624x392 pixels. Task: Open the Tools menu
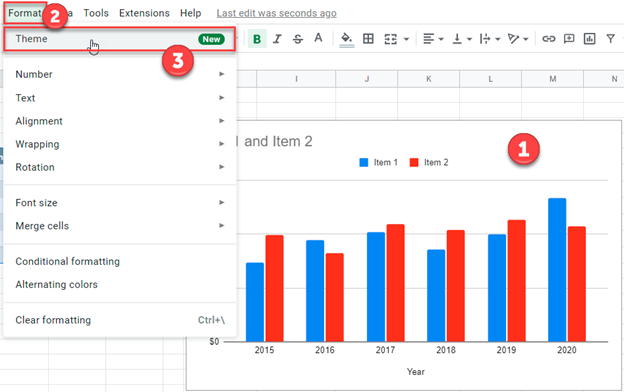96,13
